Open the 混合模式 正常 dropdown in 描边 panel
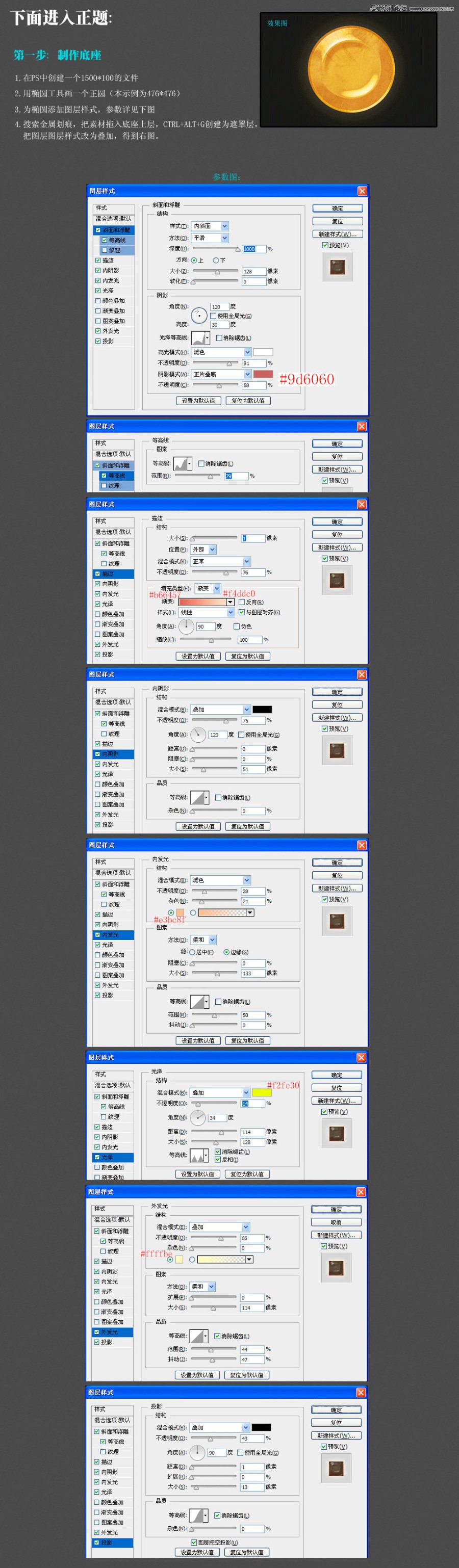 click(221, 561)
